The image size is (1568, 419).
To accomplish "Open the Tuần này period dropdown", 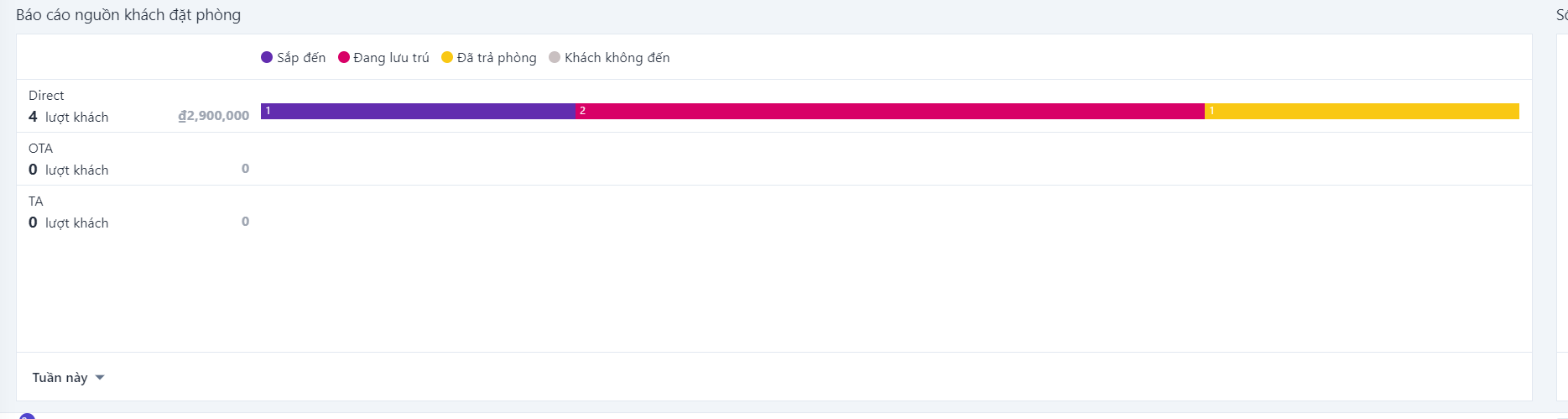I will point(60,378).
